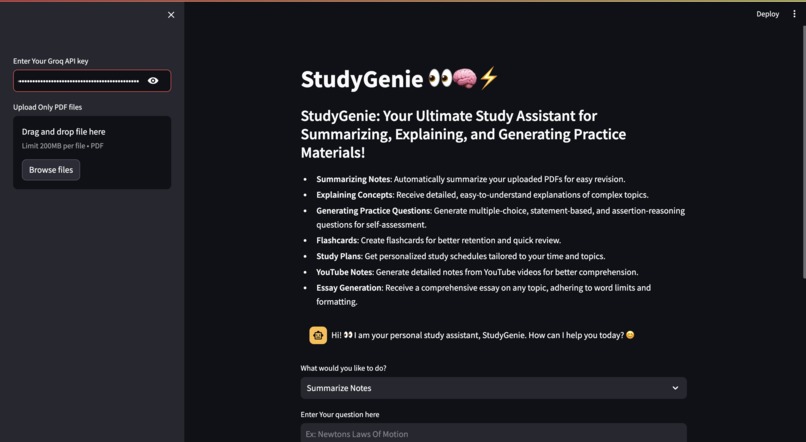Click the drag and drop file area
The height and width of the screenshot is (442, 806).
[x=92, y=152]
